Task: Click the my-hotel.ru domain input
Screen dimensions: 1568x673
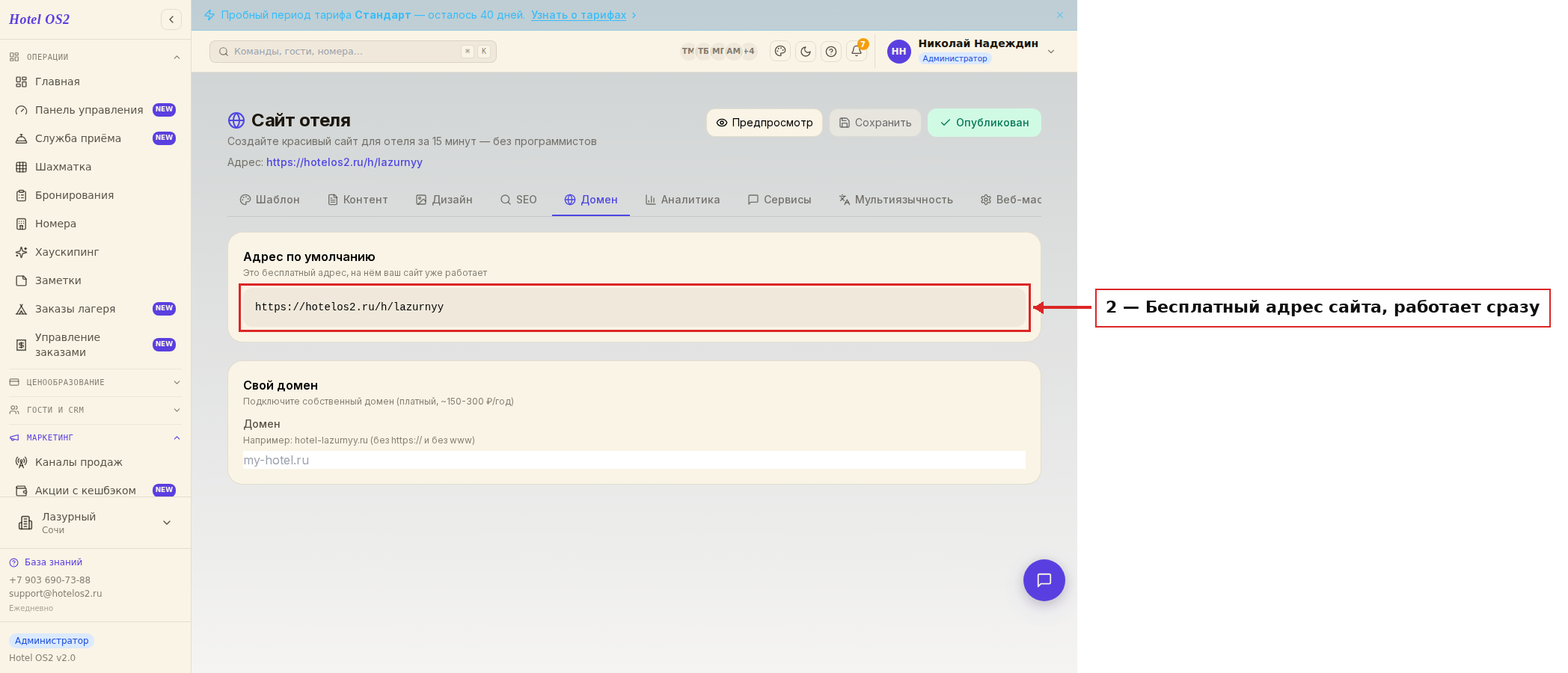Action: (634, 460)
